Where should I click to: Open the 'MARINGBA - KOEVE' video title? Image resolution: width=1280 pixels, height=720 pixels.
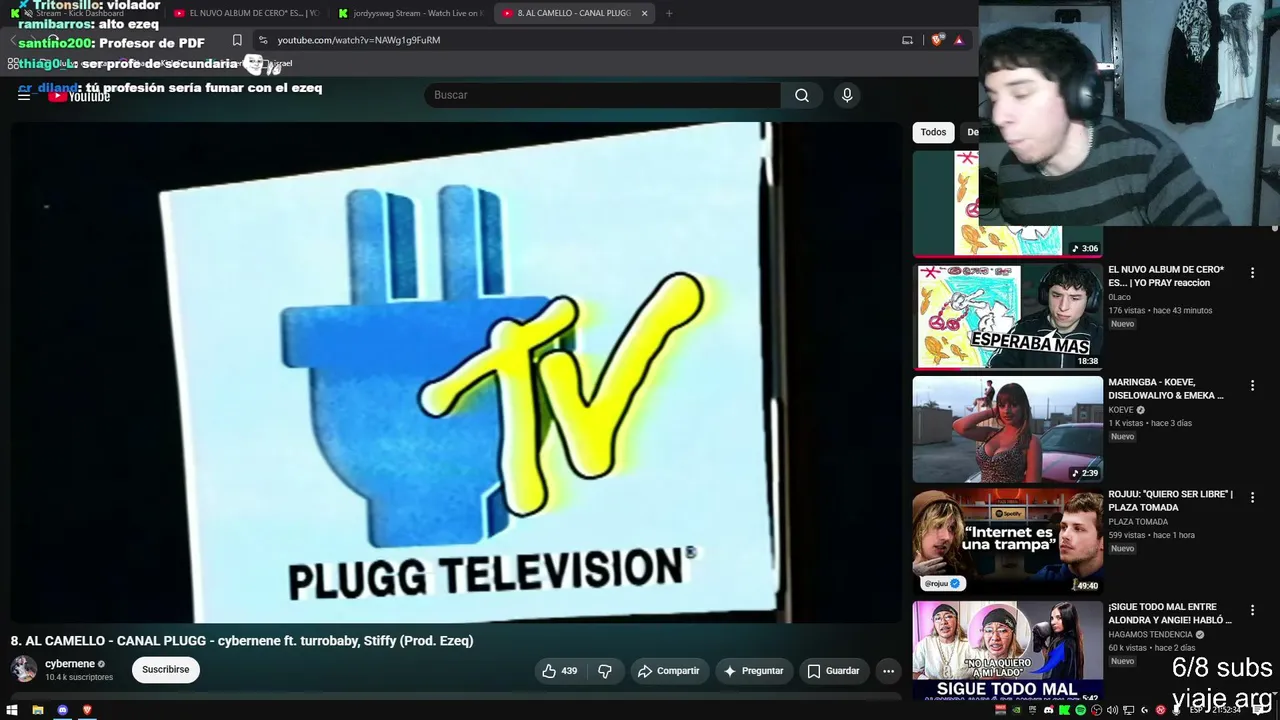click(1166, 389)
